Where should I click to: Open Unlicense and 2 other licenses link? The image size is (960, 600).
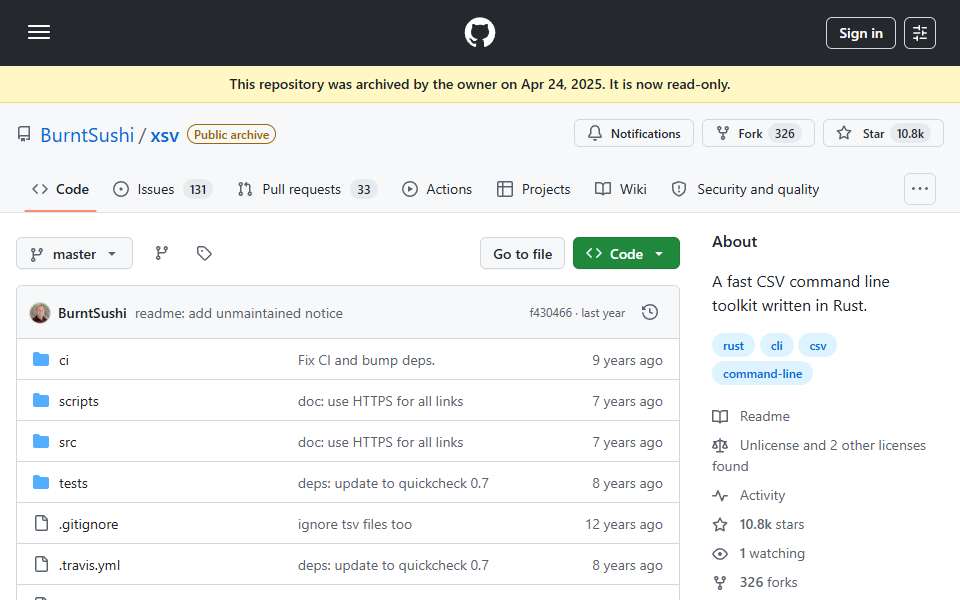pos(819,456)
